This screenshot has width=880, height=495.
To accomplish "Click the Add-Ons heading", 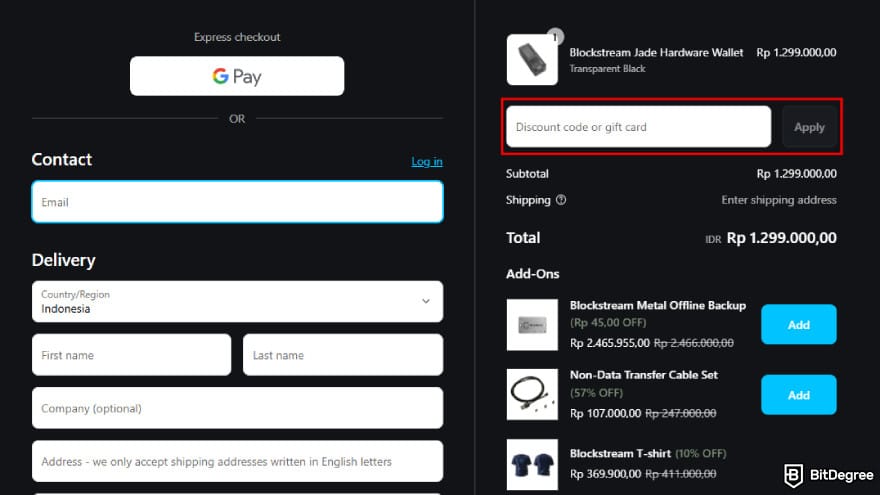I will tap(533, 274).
